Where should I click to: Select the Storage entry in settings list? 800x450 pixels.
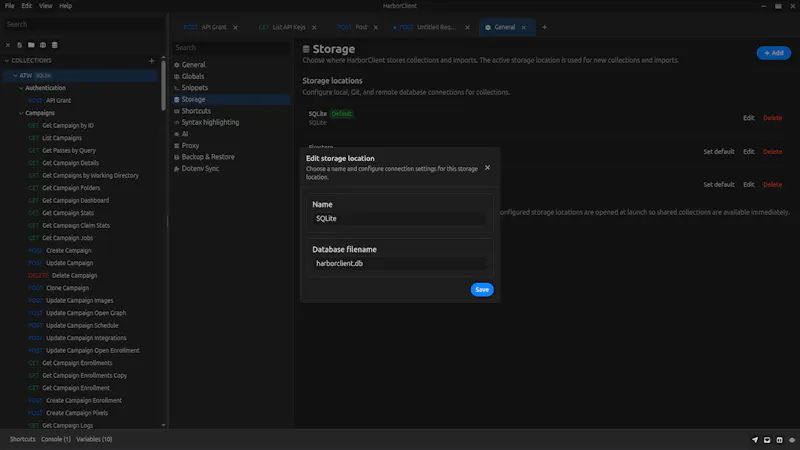pyautogui.click(x=231, y=99)
